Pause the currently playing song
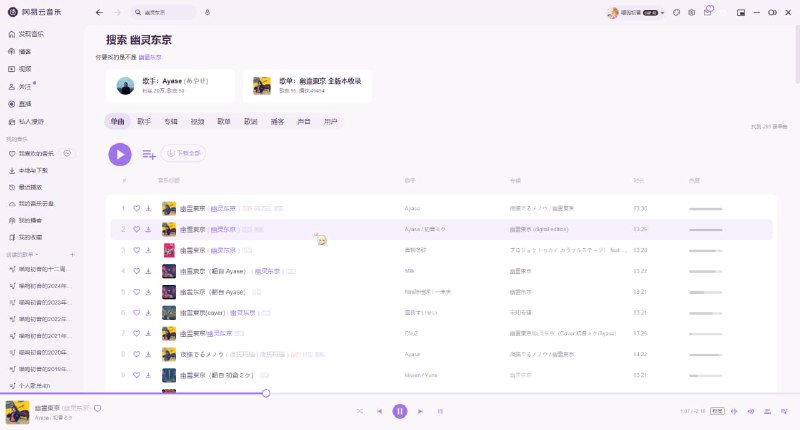The height and width of the screenshot is (430, 800). pos(399,411)
